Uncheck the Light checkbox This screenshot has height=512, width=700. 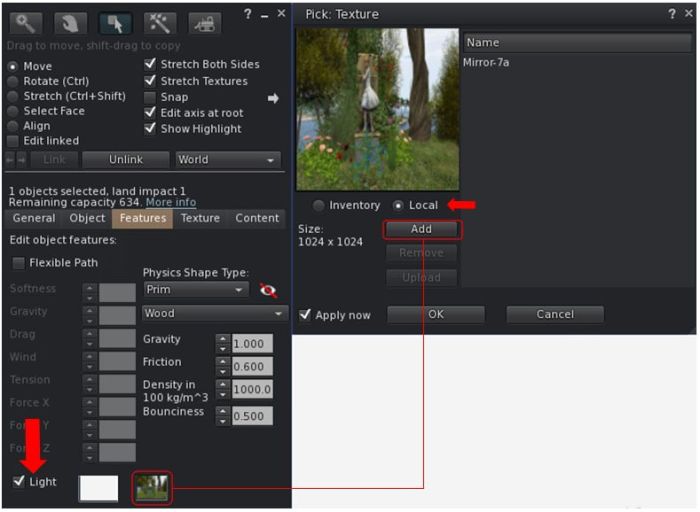pos(19,482)
